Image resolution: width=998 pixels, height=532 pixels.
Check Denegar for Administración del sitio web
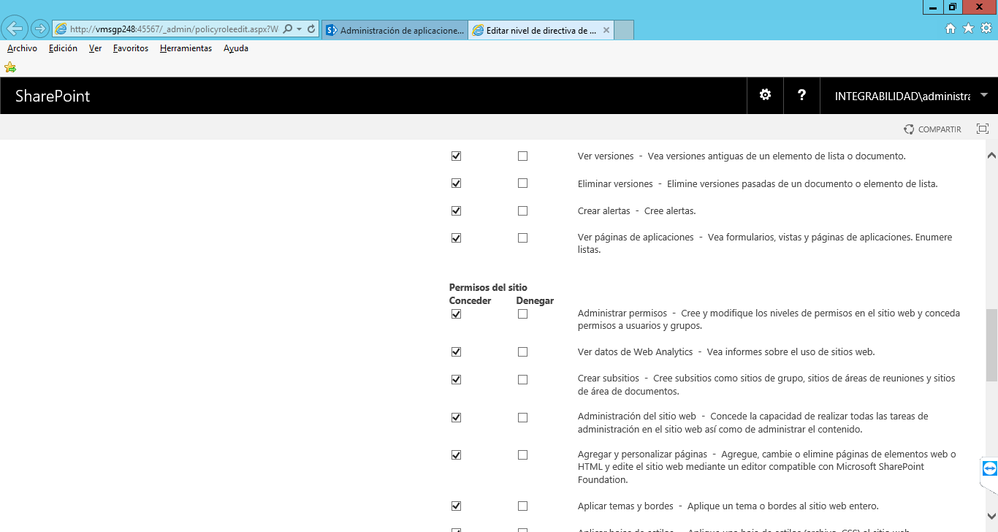click(523, 418)
